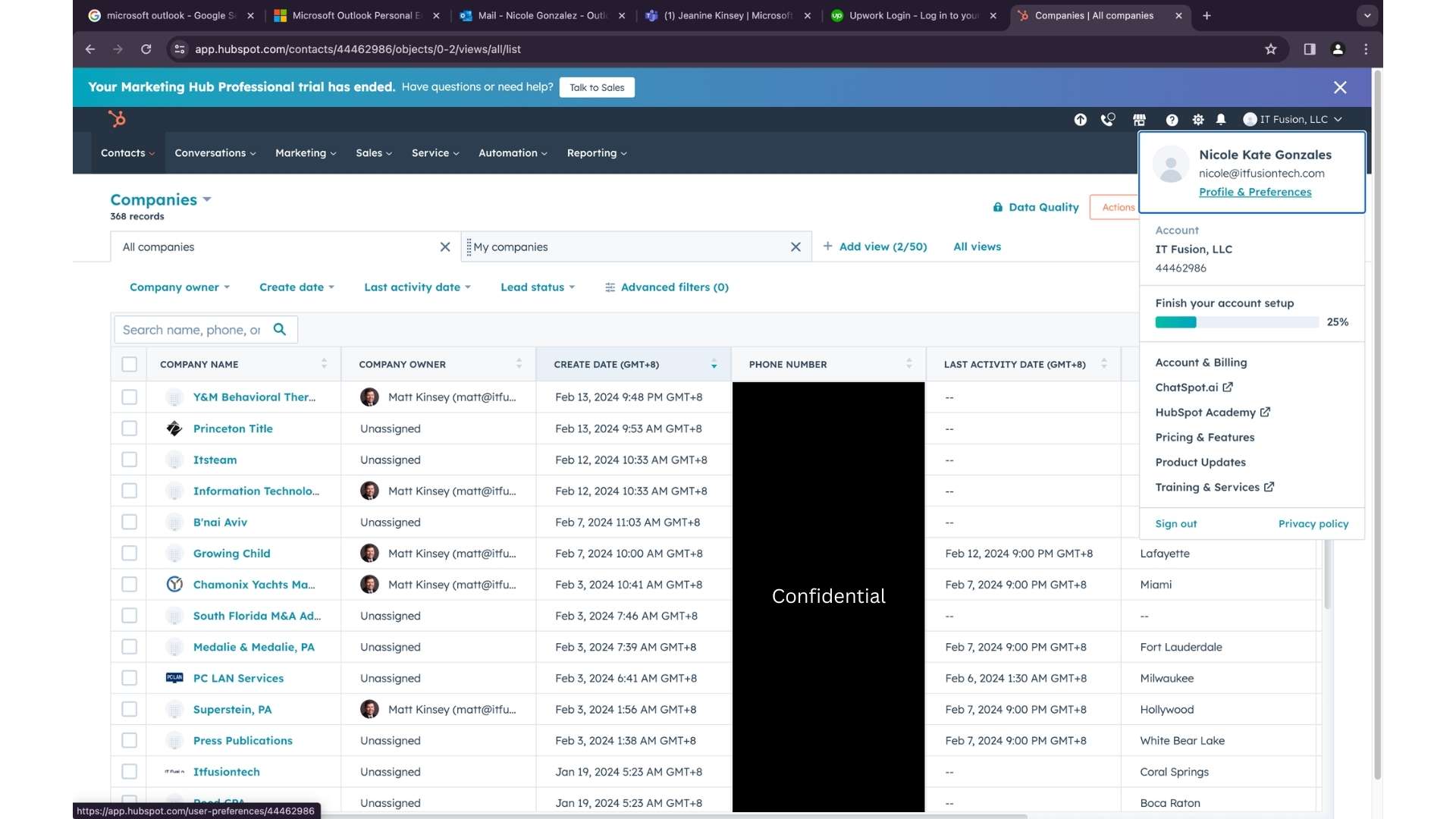Open the Lead status filter

[538, 287]
